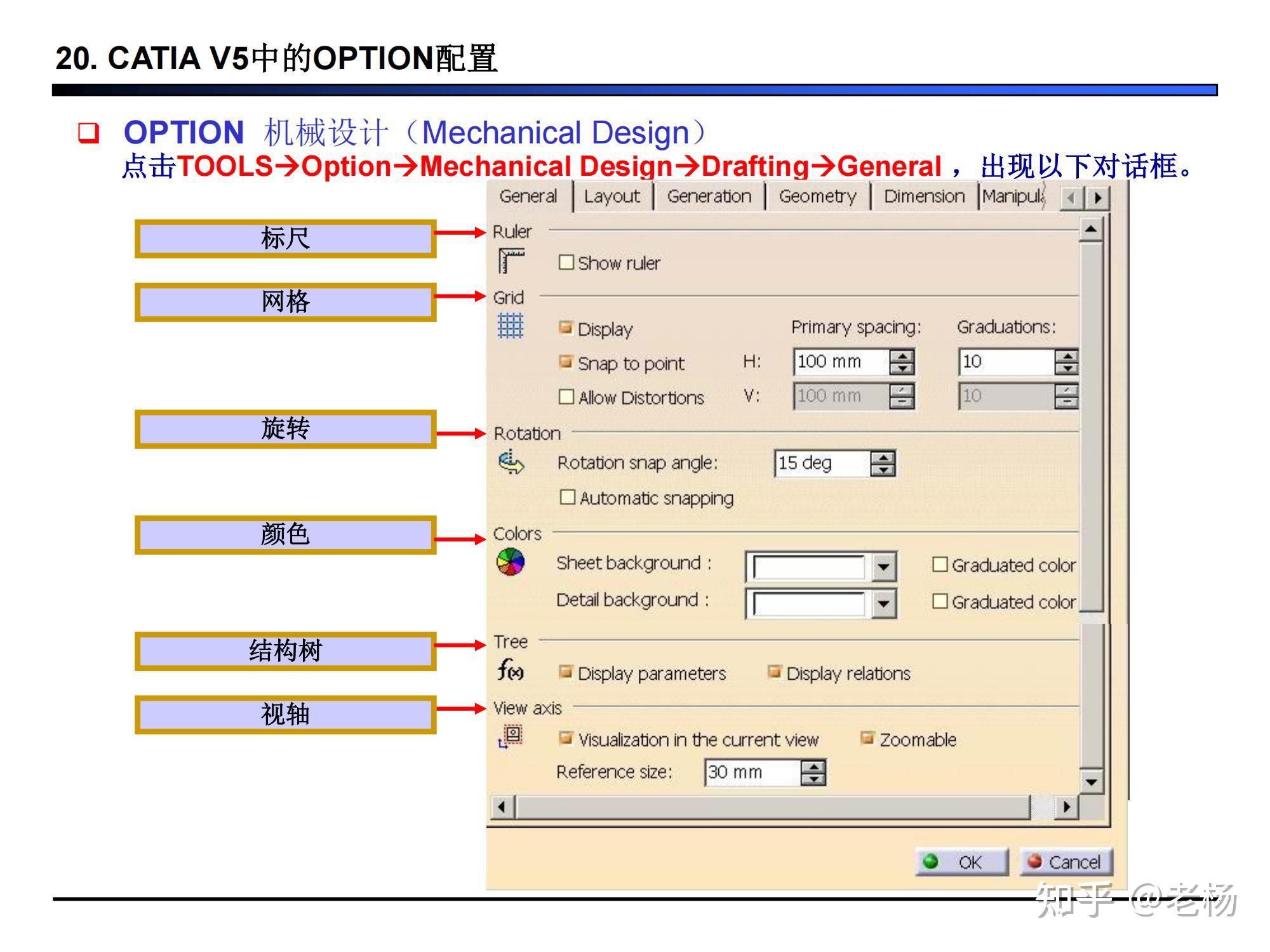Click the Rotation section icon
Image resolution: width=1270 pixels, height=952 pixels.
[x=511, y=463]
